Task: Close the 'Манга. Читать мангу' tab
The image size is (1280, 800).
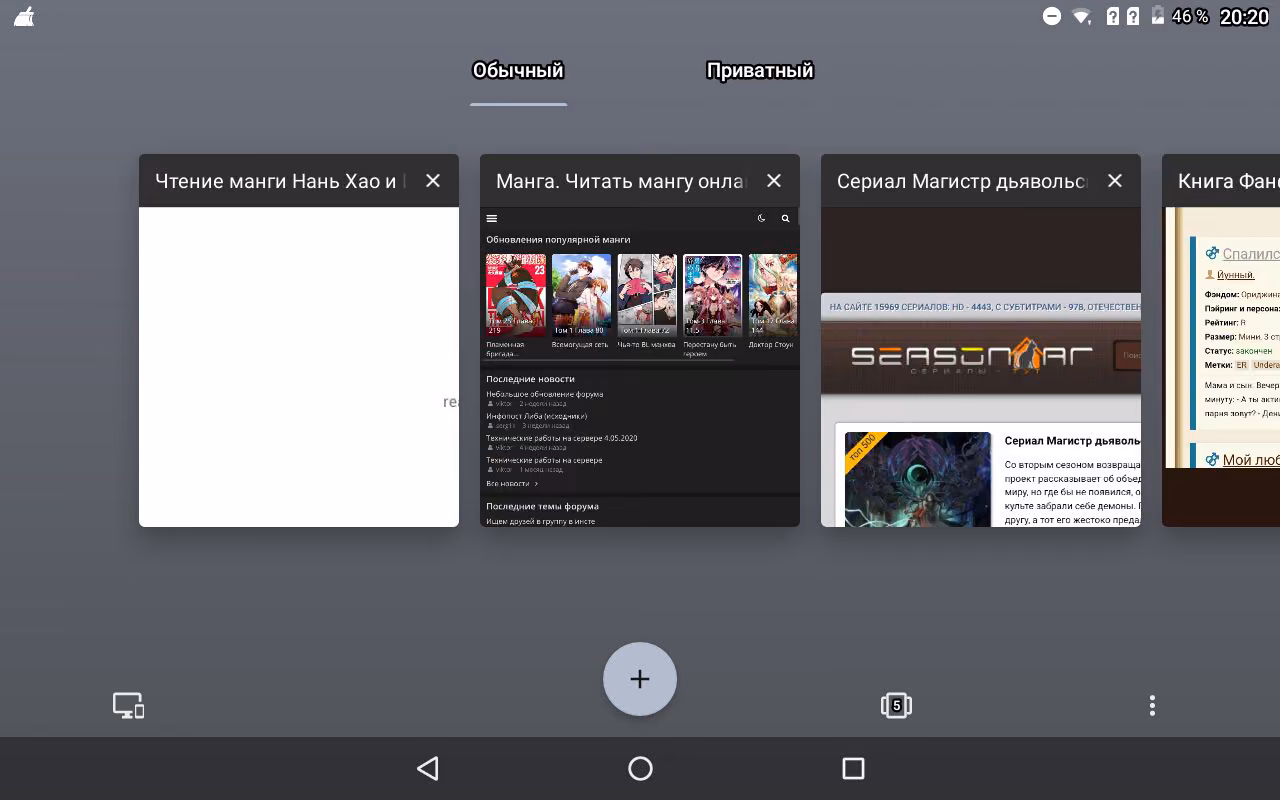Action: (x=774, y=181)
